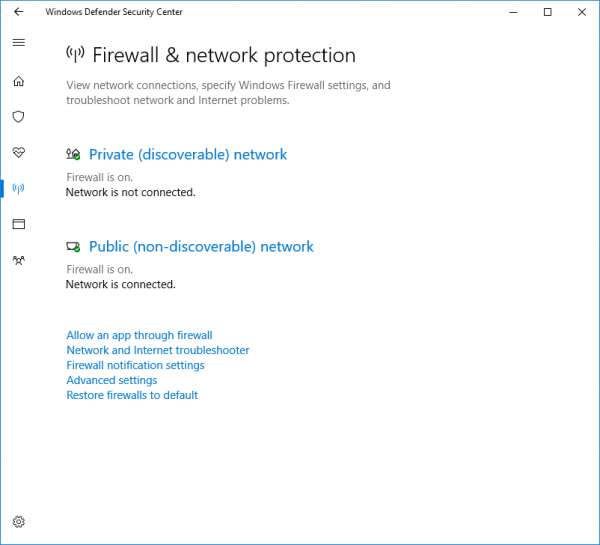The width and height of the screenshot is (600, 545).
Task: Open Family options sidebar icon
Action: pos(19,260)
